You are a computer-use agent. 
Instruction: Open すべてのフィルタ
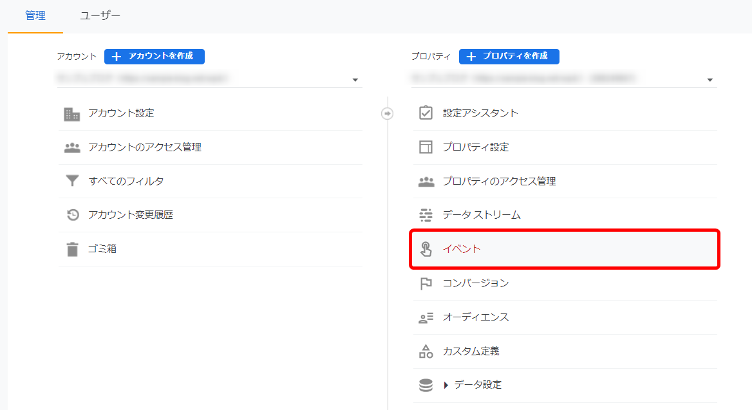point(126,181)
